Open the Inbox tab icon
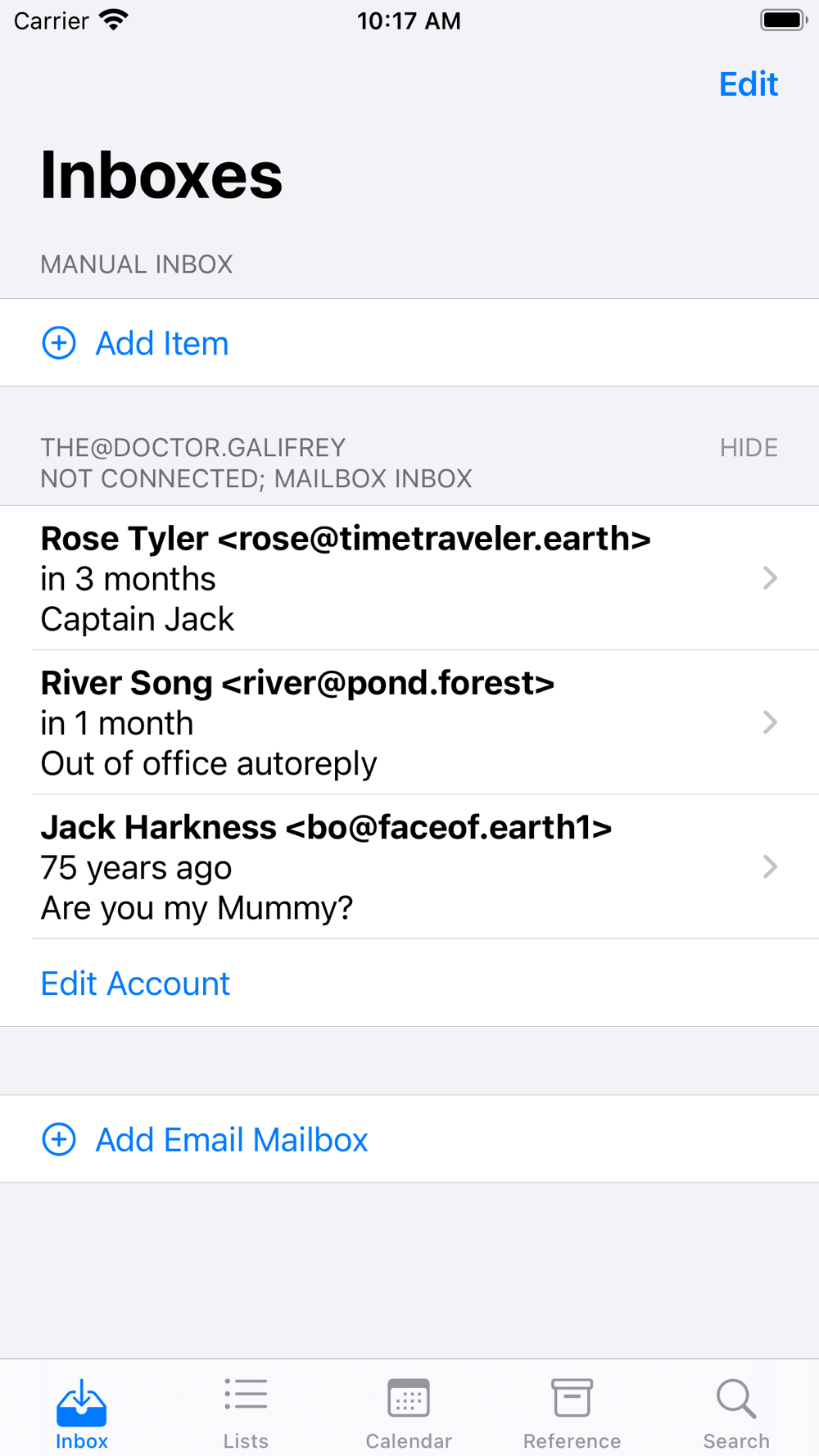 pyautogui.click(x=82, y=1401)
